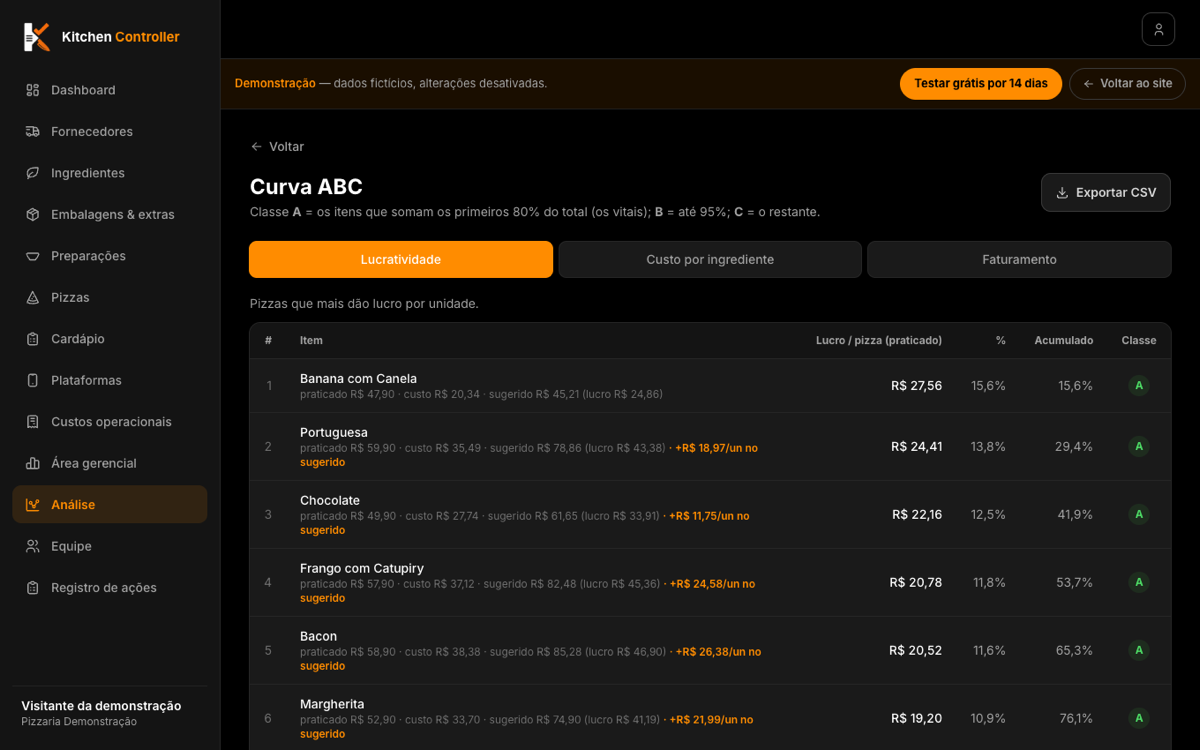The width and height of the screenshot is (1200, 750).
Task: Click the Bacon item name
Action: tap(318, 637)
